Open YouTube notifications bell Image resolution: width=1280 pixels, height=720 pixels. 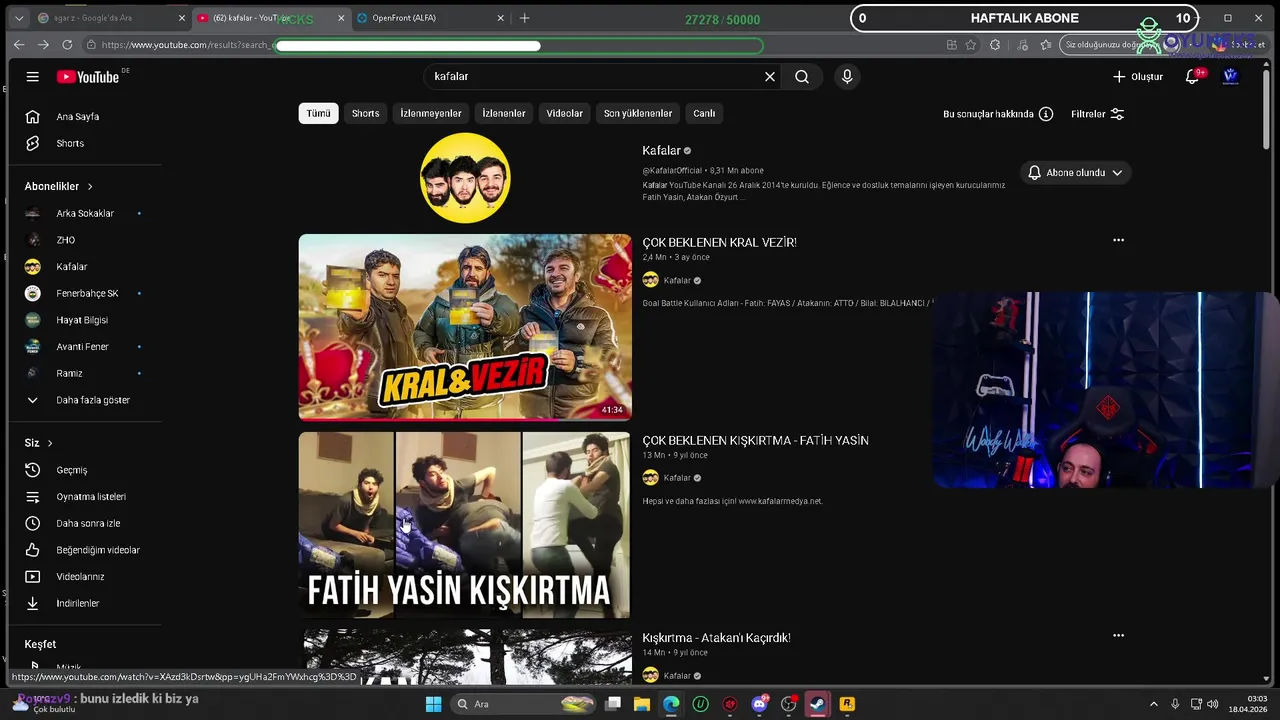1192,77
